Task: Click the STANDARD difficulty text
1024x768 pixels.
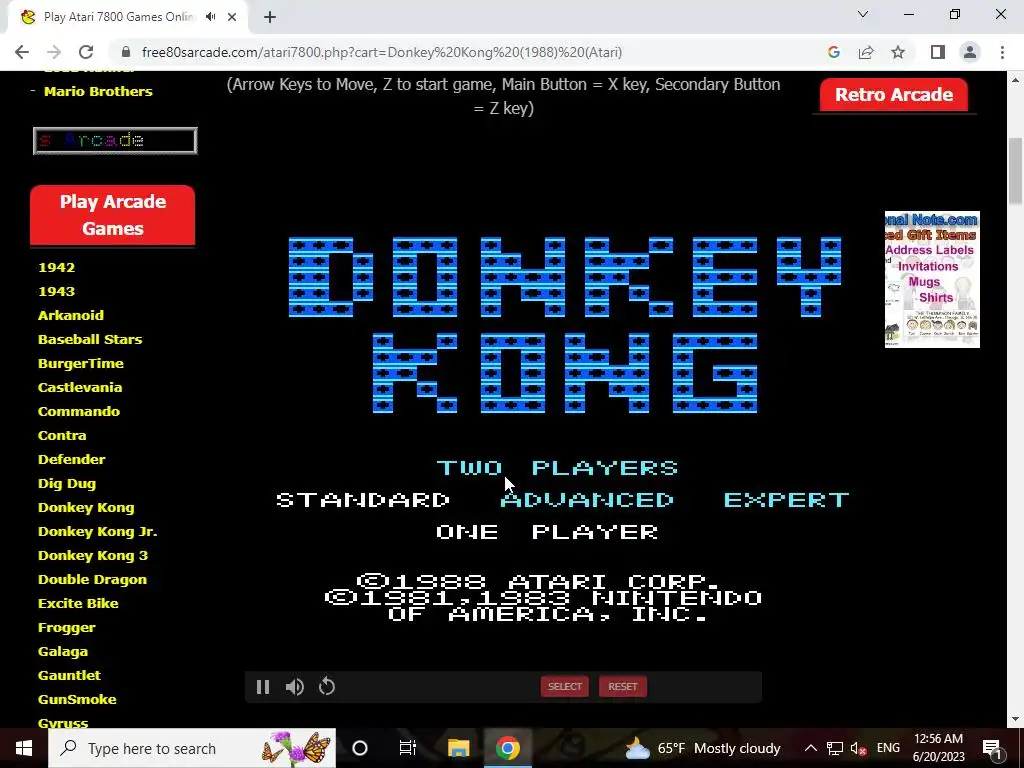Action: point(363,500)
